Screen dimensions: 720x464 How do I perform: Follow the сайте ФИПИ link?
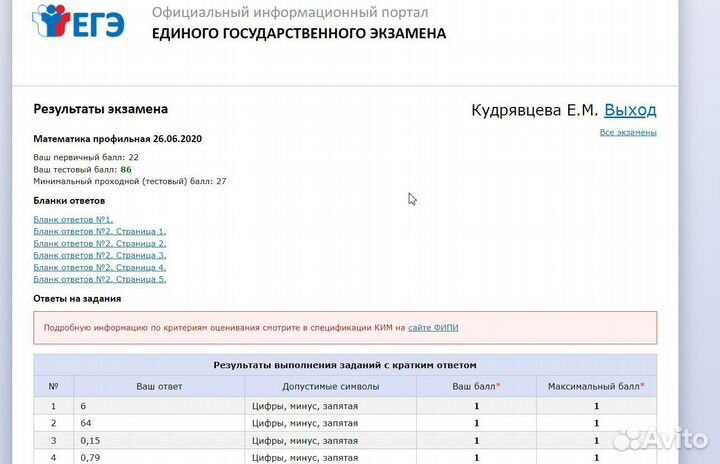tap(433, 328)
